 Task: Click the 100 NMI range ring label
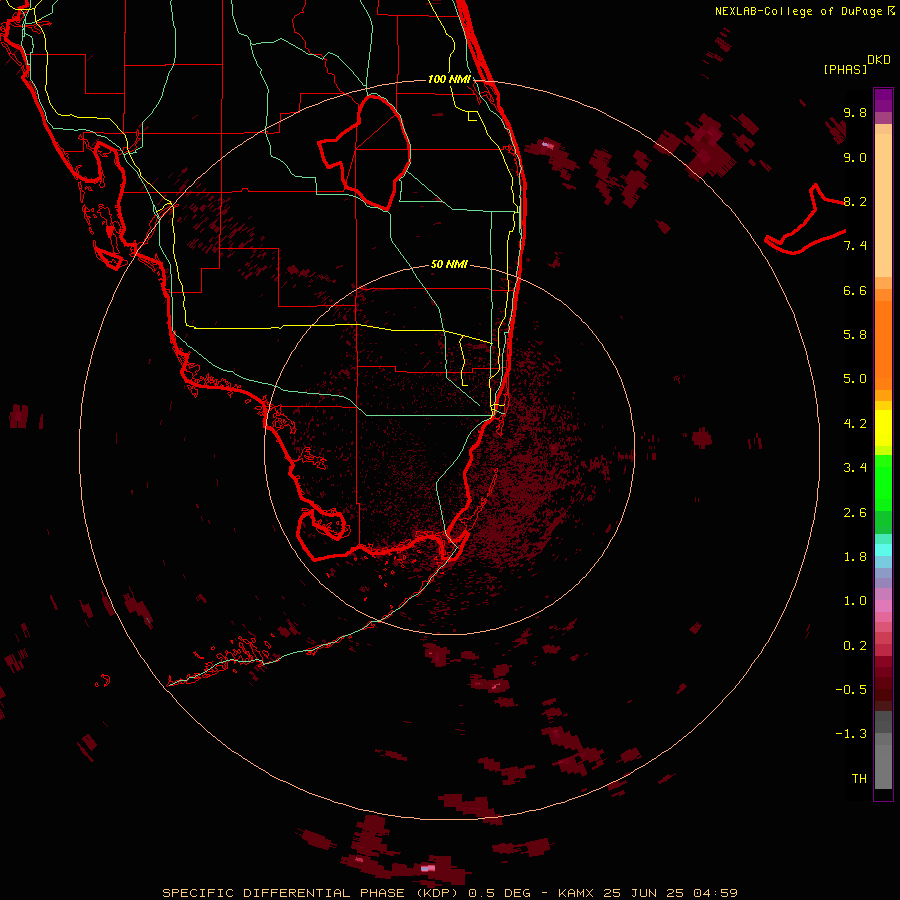(449, 79)
